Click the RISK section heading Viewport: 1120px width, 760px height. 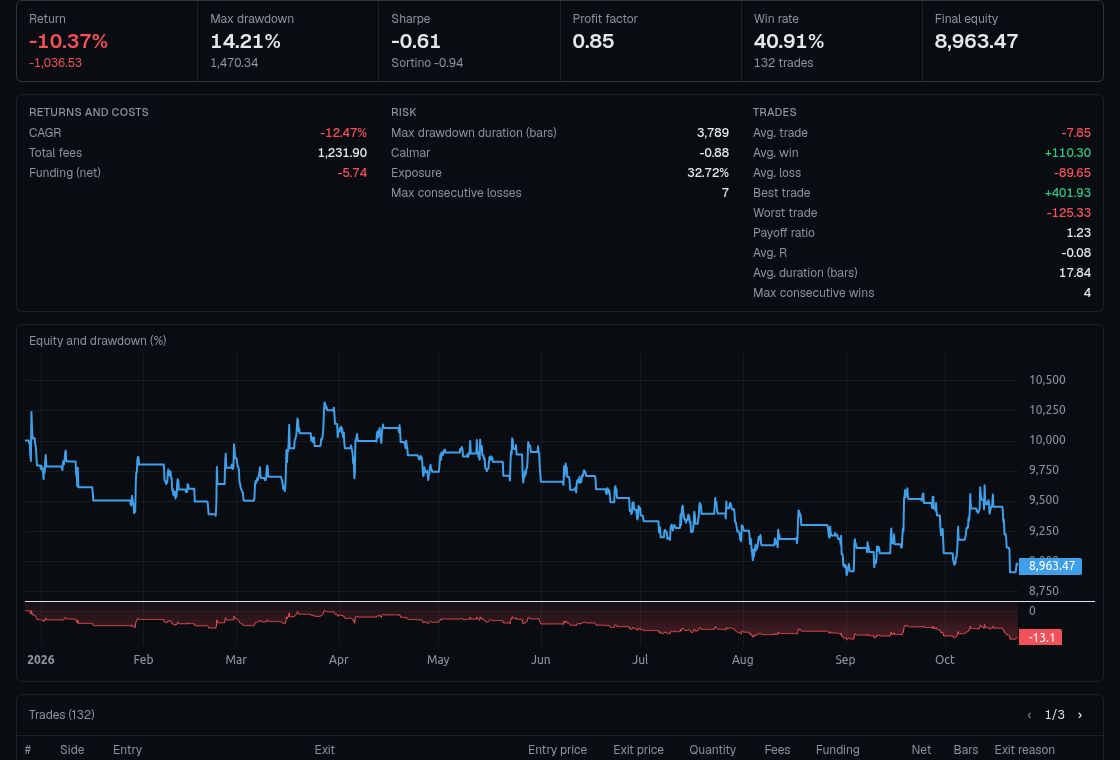404,112
